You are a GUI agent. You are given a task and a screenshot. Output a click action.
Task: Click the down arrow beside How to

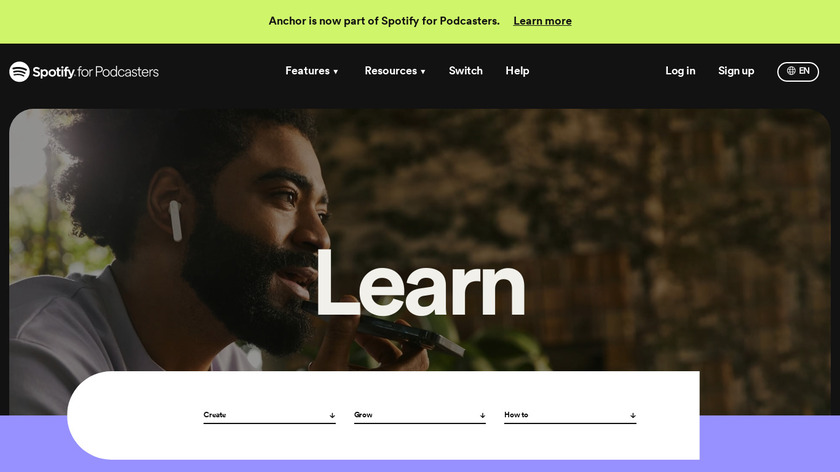click(x=633, y=415)
